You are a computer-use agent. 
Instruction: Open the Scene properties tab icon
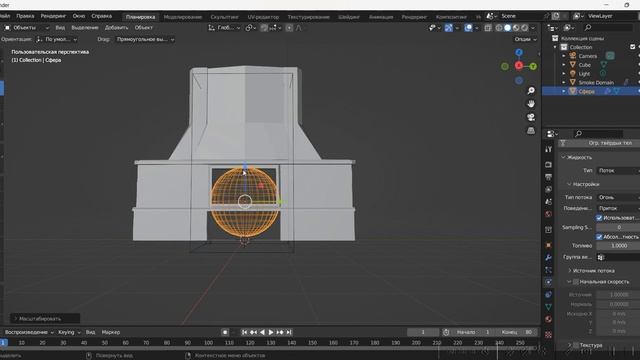pos(548,202)
